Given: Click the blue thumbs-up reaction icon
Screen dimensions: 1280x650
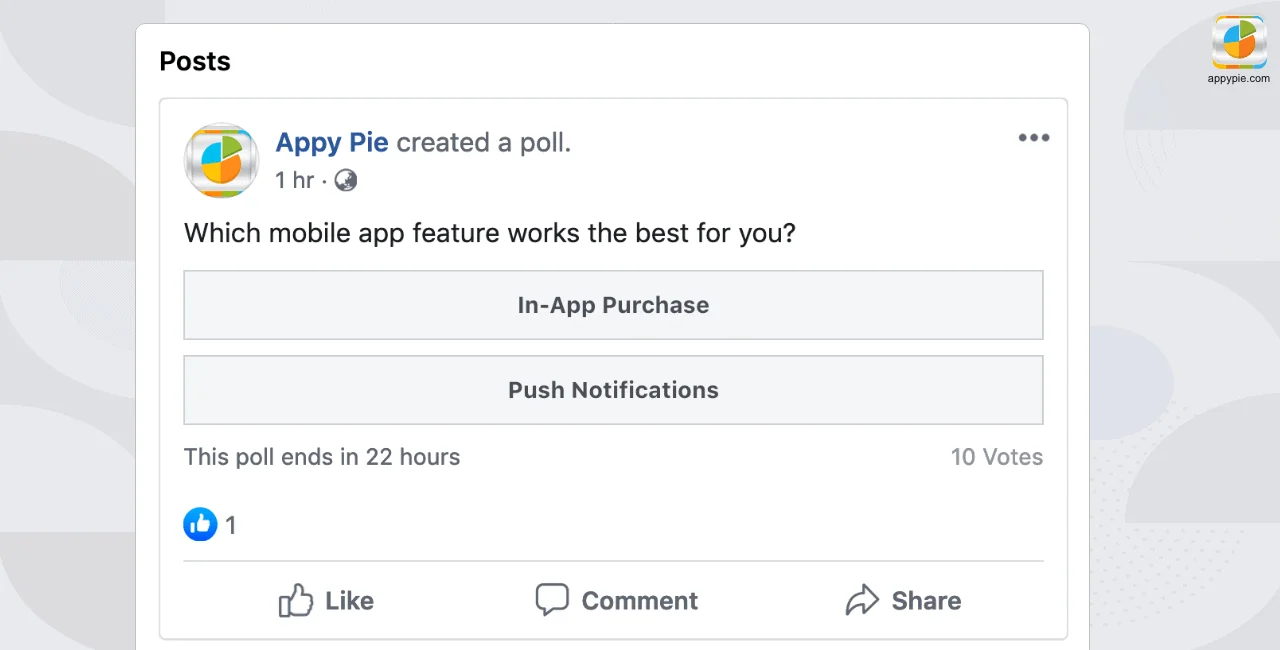Looking at the screenshot, I should pos(200,524).
